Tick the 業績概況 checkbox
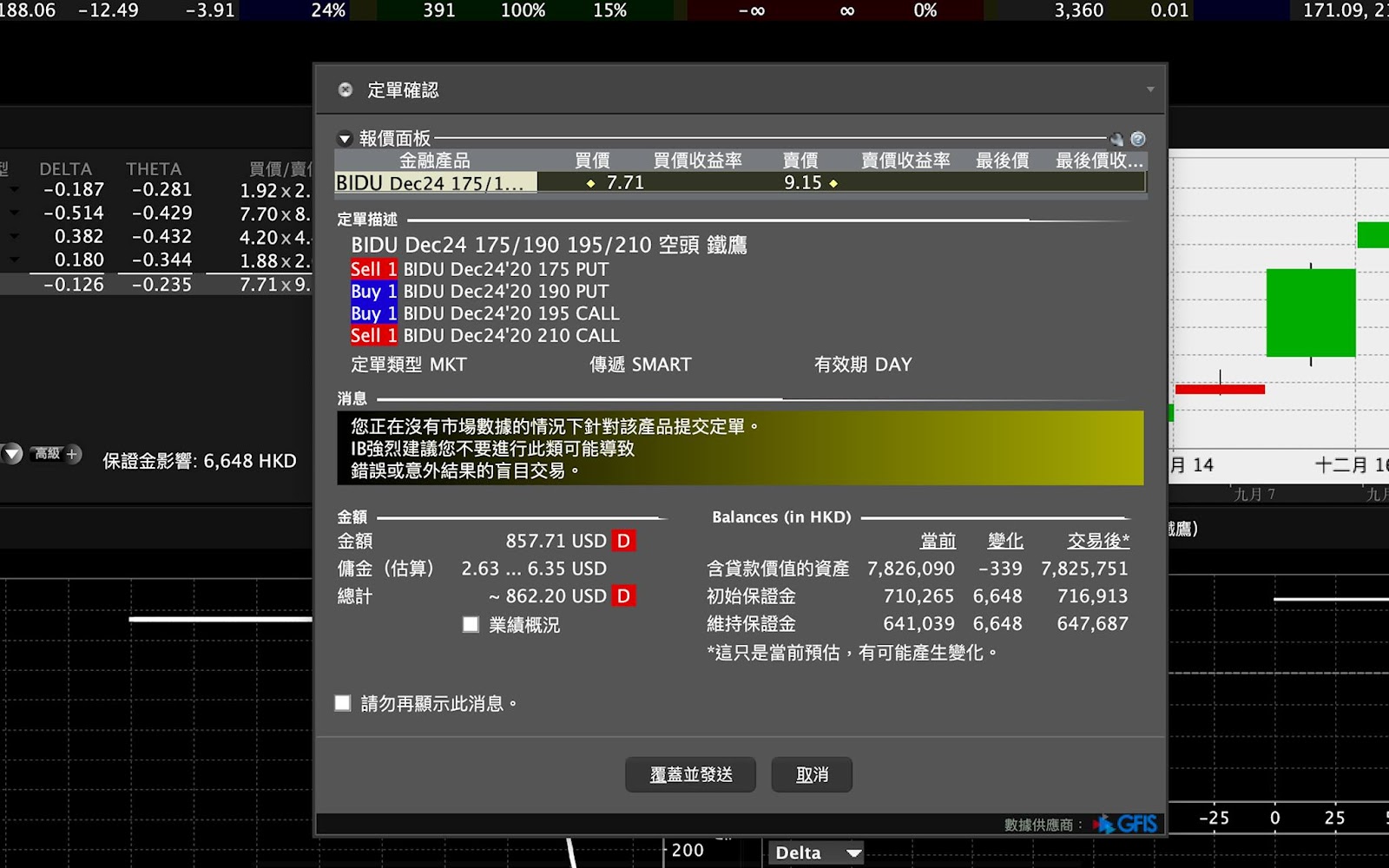The height and width of the screenshot is (868, 1389). click(x=471, y=624)
